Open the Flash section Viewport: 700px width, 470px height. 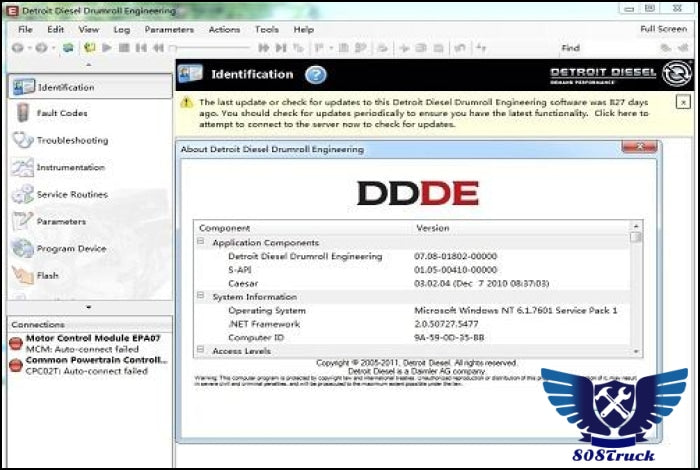pos(47,276)
